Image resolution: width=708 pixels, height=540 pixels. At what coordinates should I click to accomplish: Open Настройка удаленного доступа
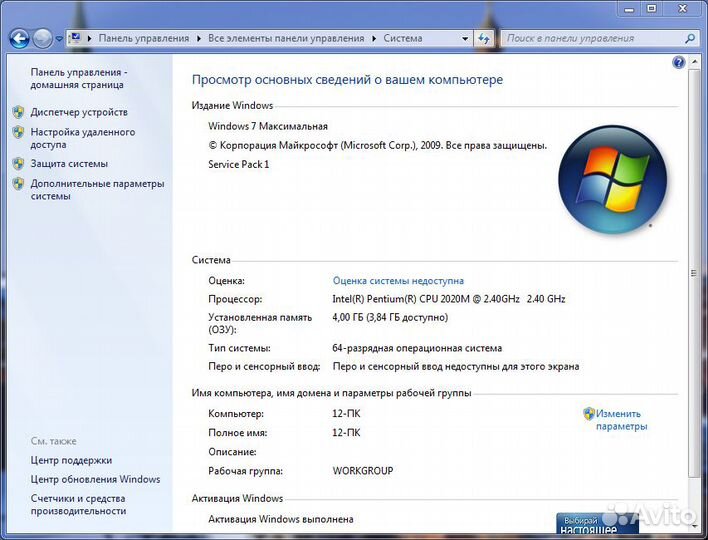click(x=83, y=138)
